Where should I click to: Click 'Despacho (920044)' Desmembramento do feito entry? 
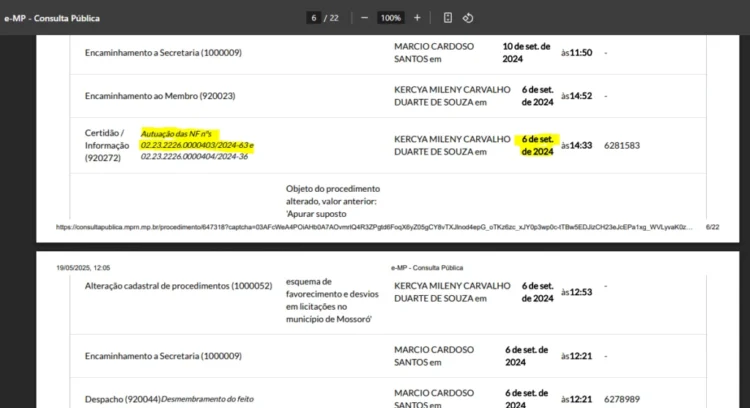click(169, 399)
